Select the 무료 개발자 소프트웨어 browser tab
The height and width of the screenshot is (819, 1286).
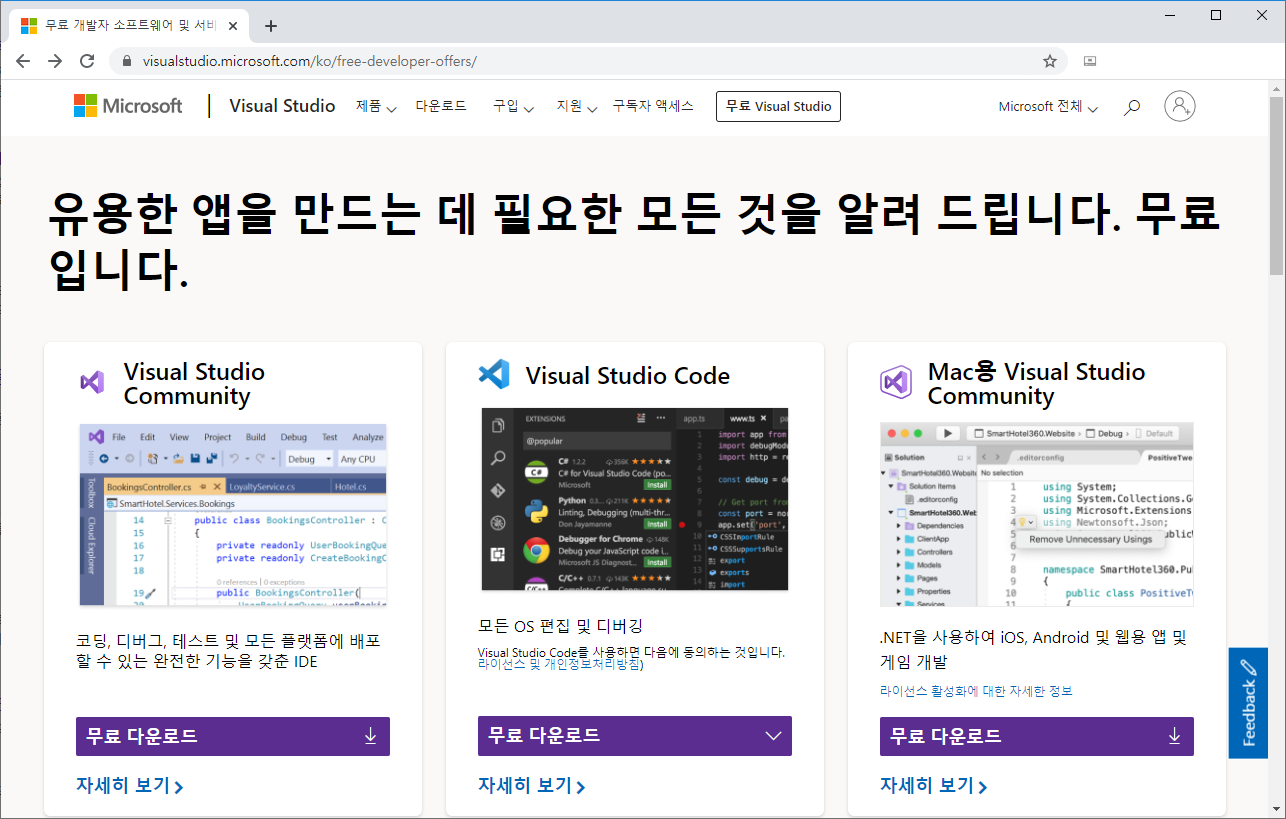coord(130,26)
